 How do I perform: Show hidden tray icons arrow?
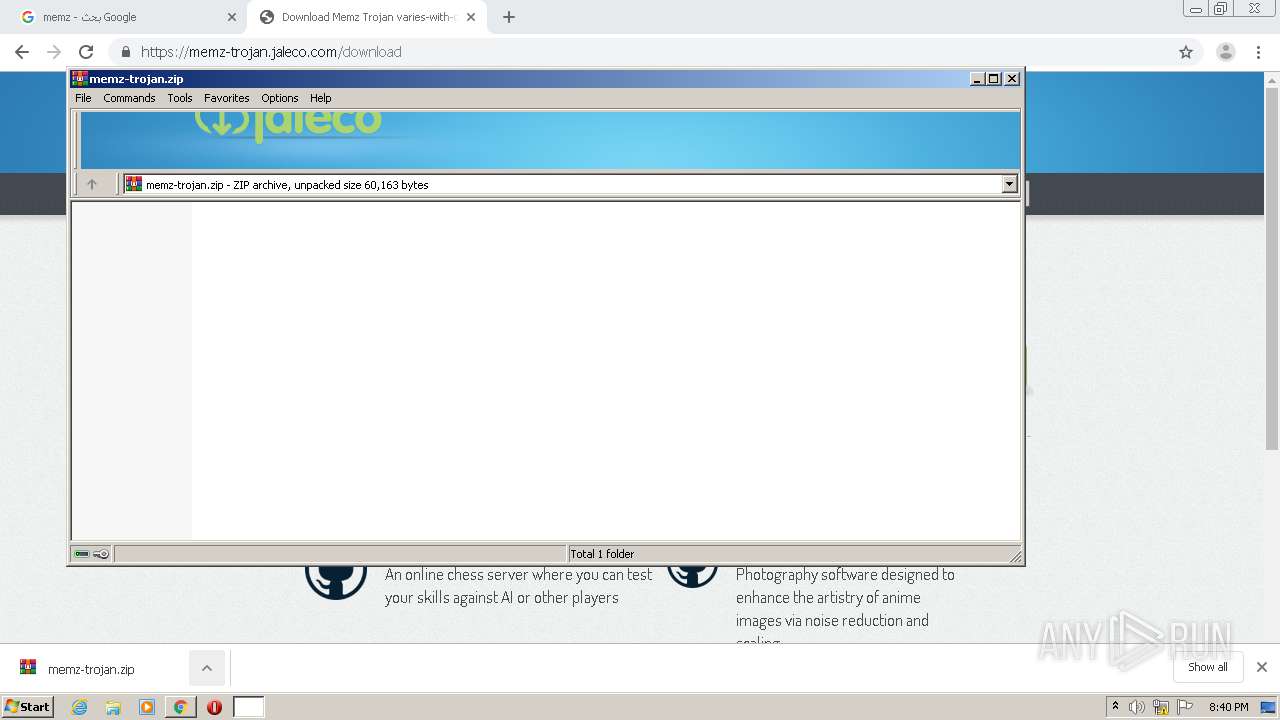coord(1115,706)
